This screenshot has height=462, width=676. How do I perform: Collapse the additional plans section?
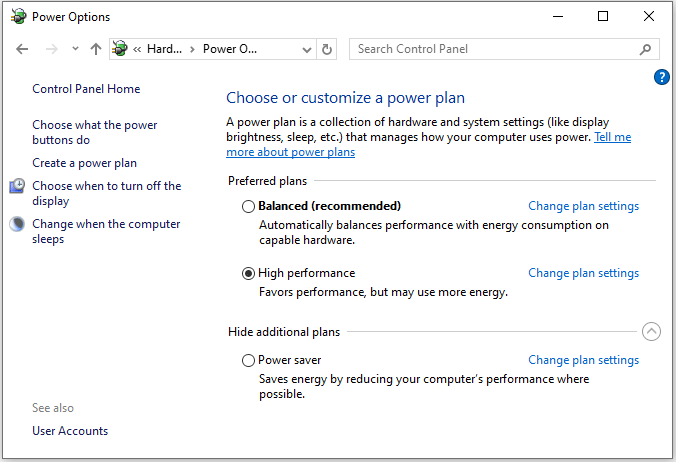[651, 332]
